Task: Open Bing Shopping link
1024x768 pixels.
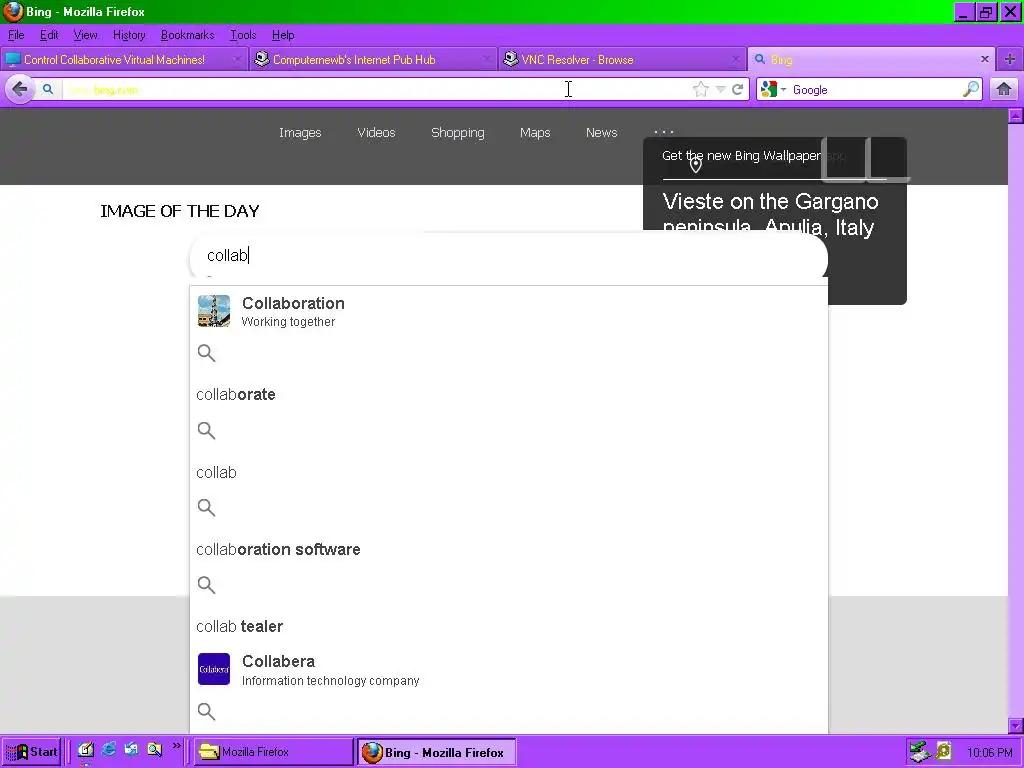Action: tap(458, 133)
